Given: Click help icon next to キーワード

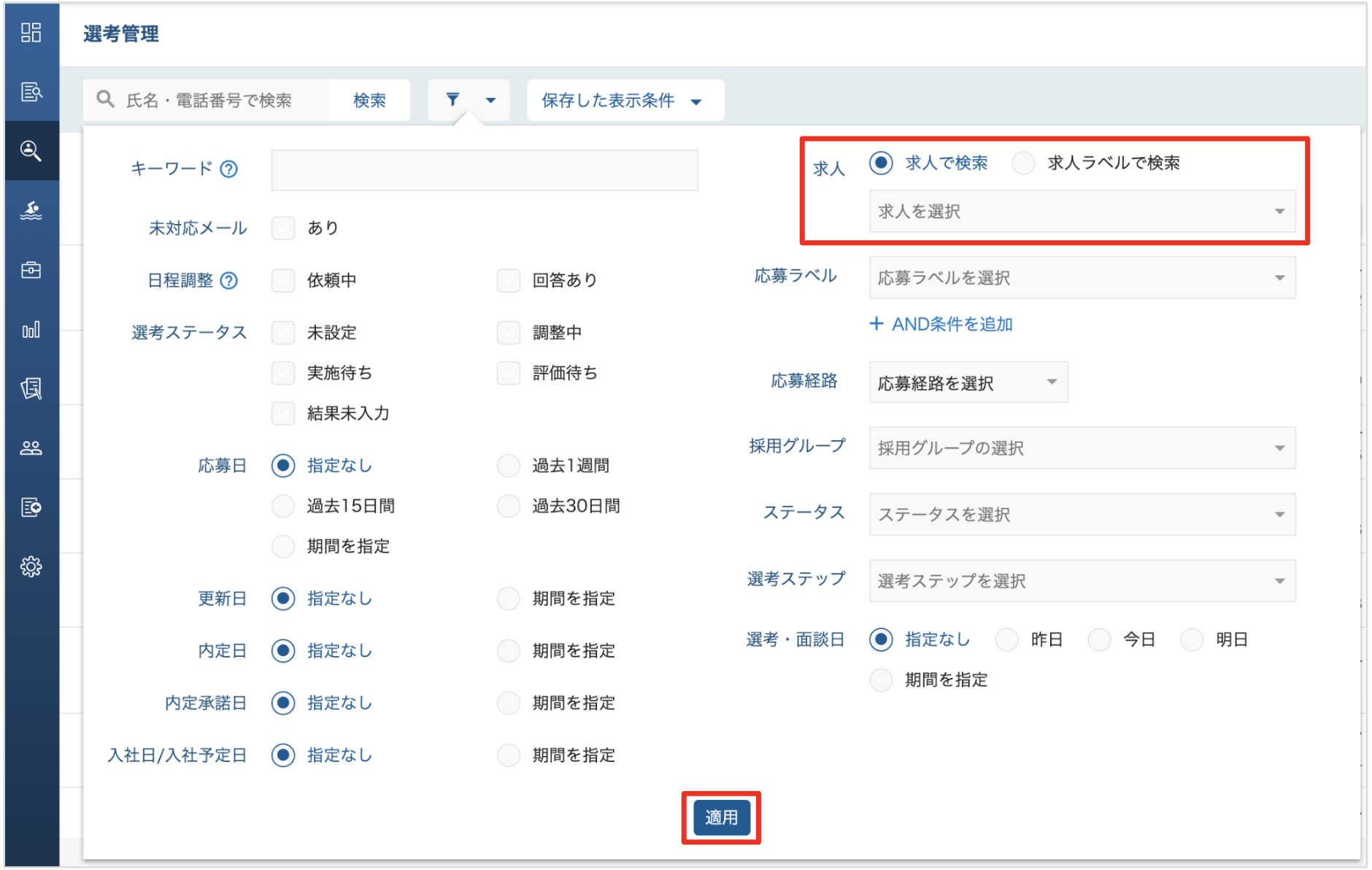Looking at the screenshot, I should click(x=229, y=169).
